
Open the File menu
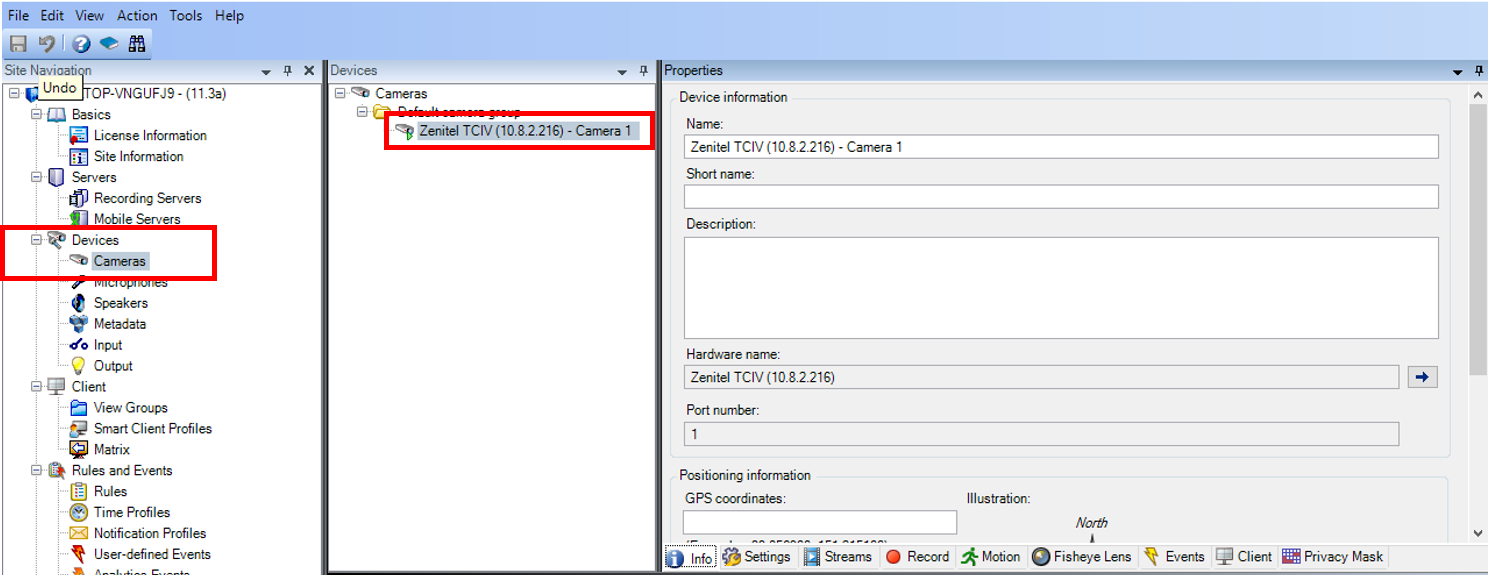[18, 16]
